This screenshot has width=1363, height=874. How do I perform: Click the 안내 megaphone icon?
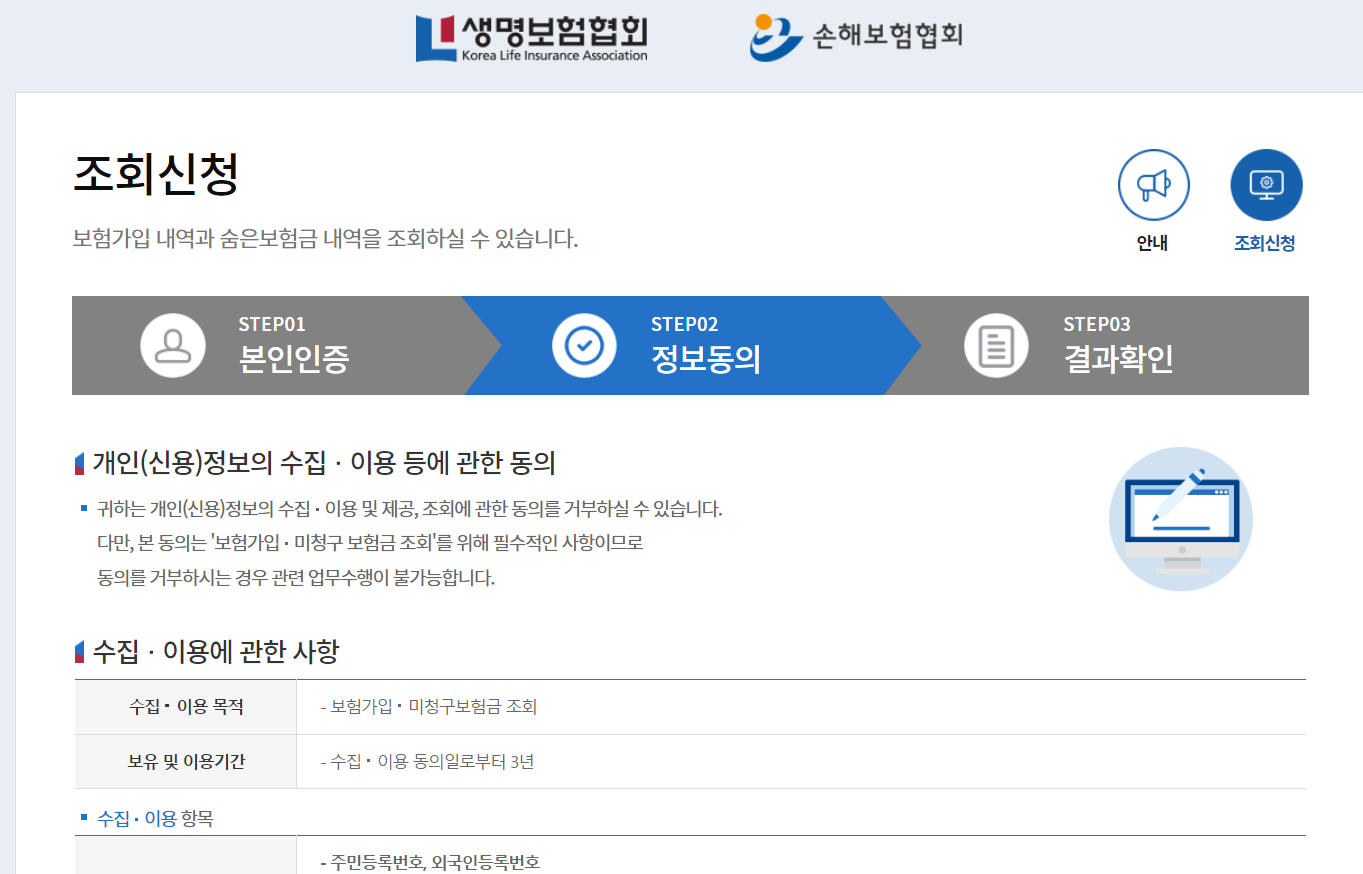pyautogui.click(x=1153, y=184)
